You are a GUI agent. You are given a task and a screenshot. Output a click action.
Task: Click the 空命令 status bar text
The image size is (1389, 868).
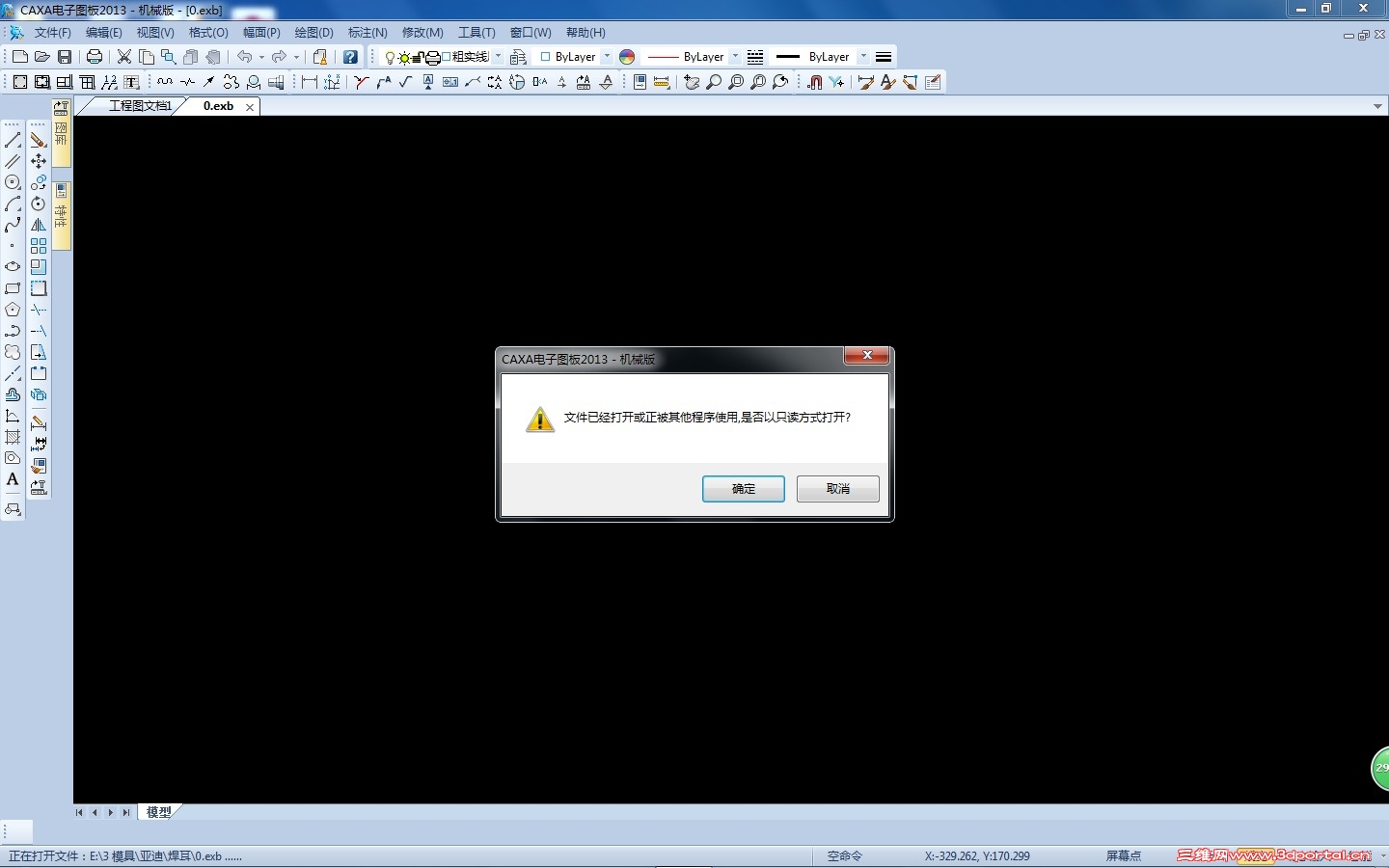[x=845, y=855]
